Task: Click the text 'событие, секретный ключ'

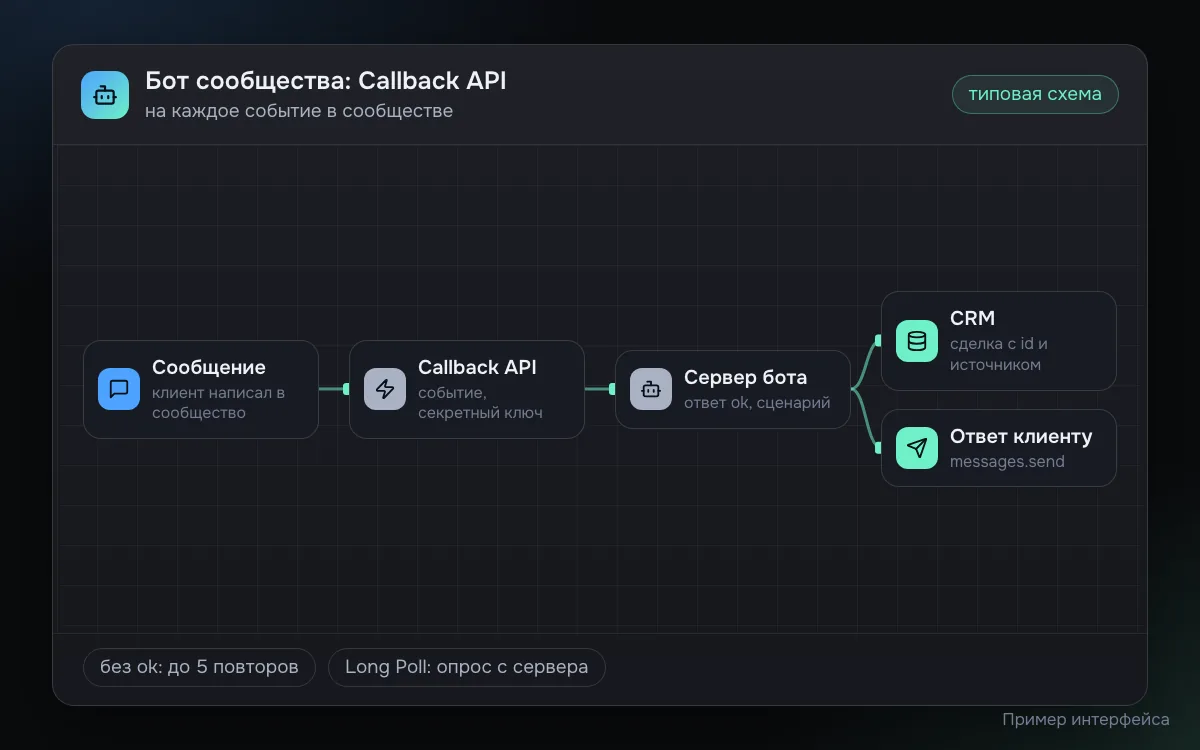Action: (x=480, y=402)
